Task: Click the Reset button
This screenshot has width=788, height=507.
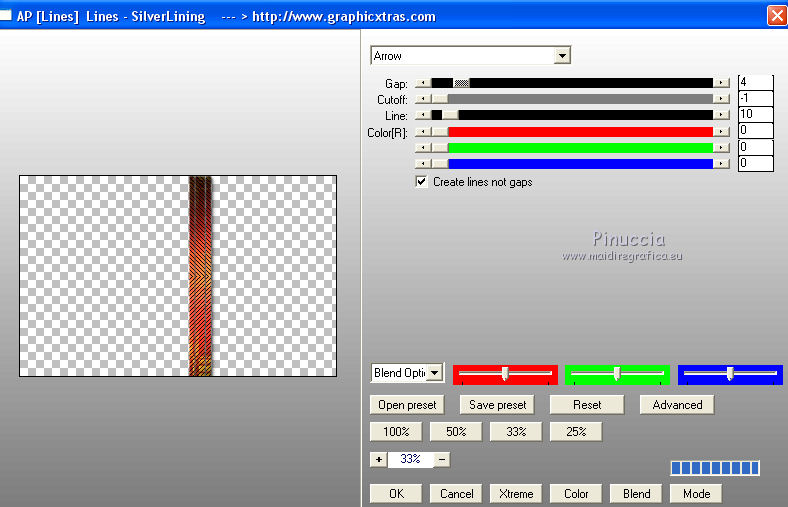Action: [587, 405]
